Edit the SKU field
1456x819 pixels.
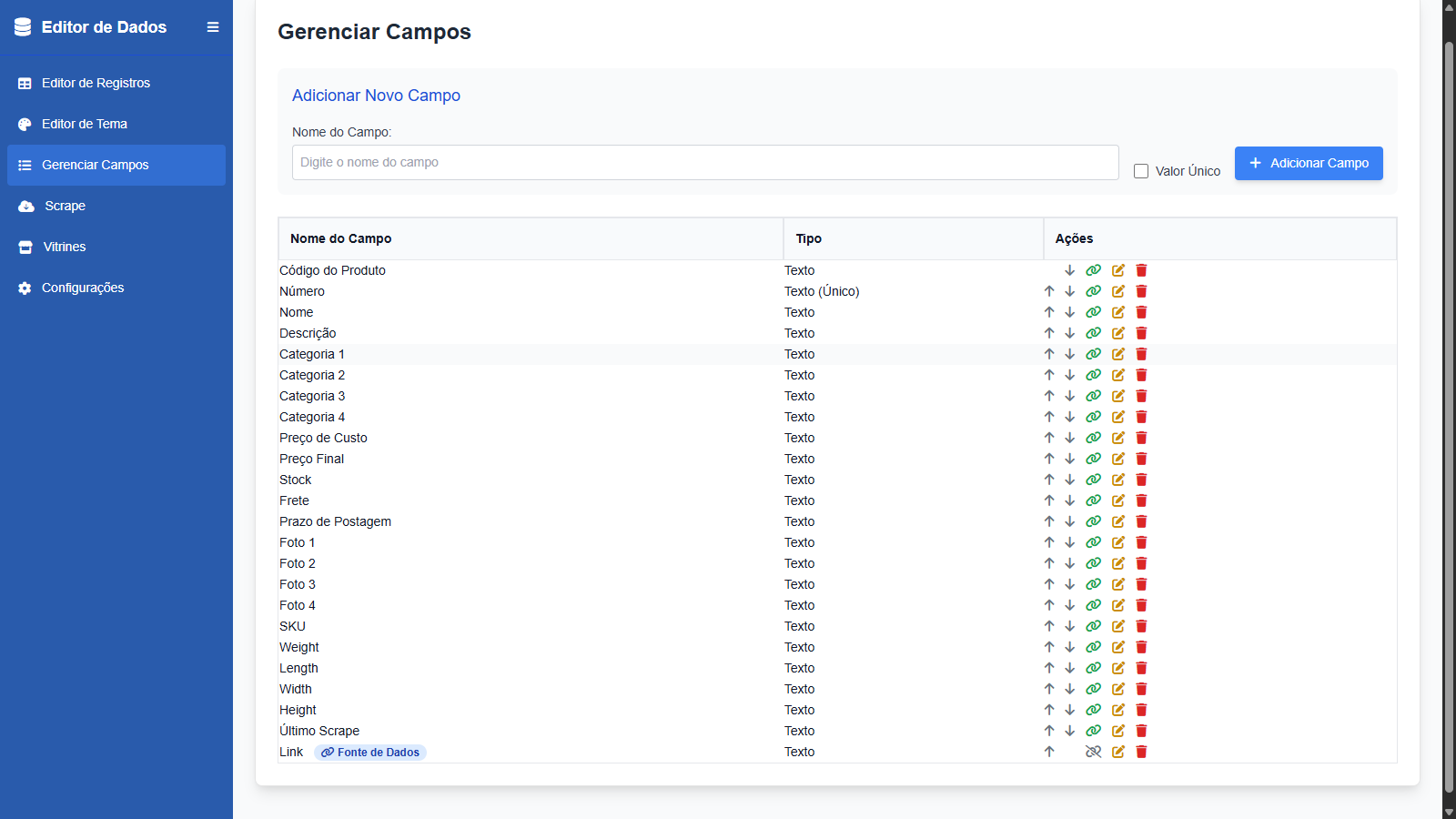1117,626
